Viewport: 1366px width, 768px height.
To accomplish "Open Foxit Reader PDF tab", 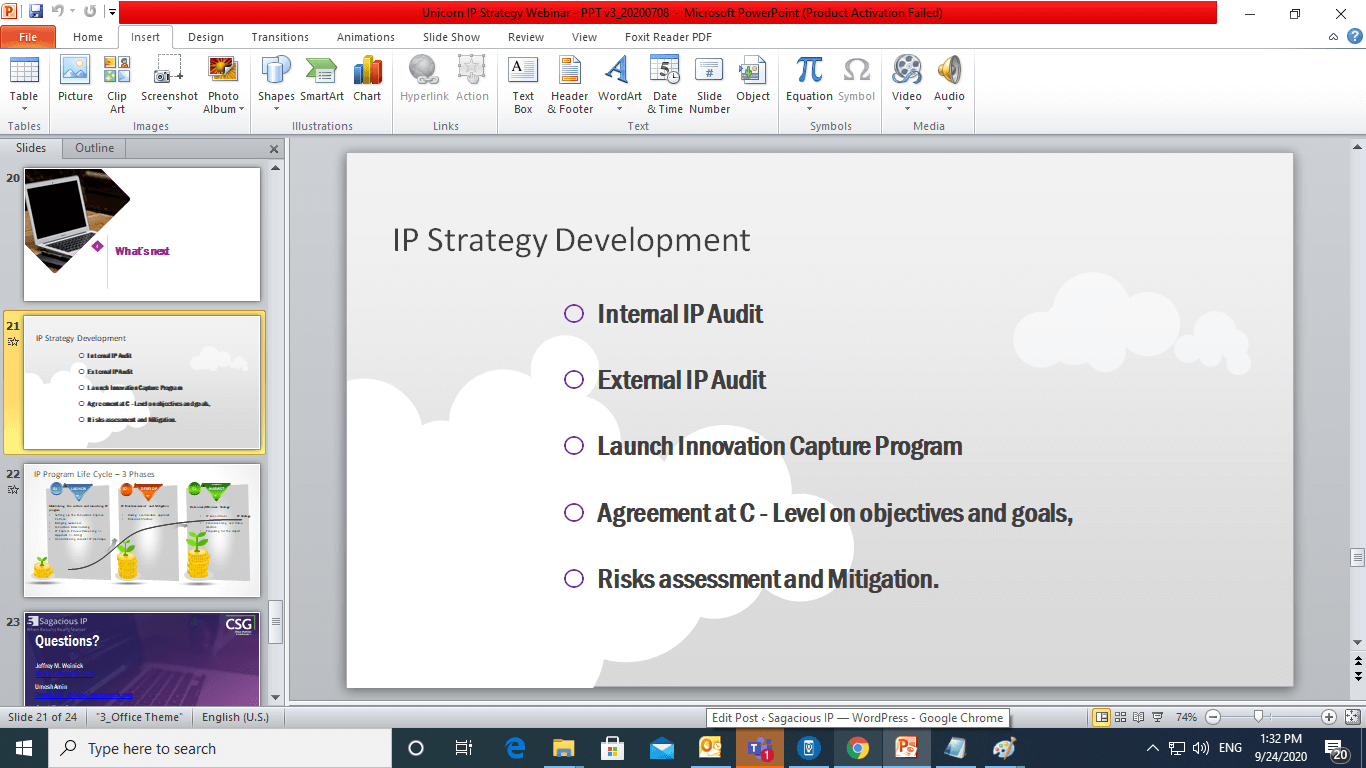I will (x=668, y=37).
